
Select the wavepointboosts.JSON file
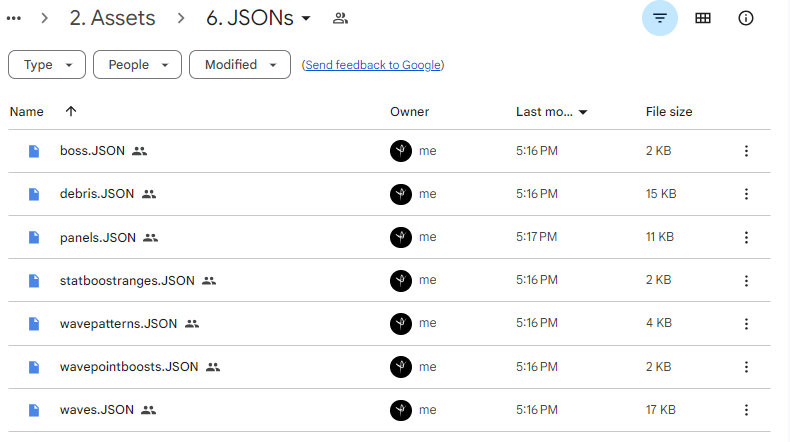click(129, 367)
